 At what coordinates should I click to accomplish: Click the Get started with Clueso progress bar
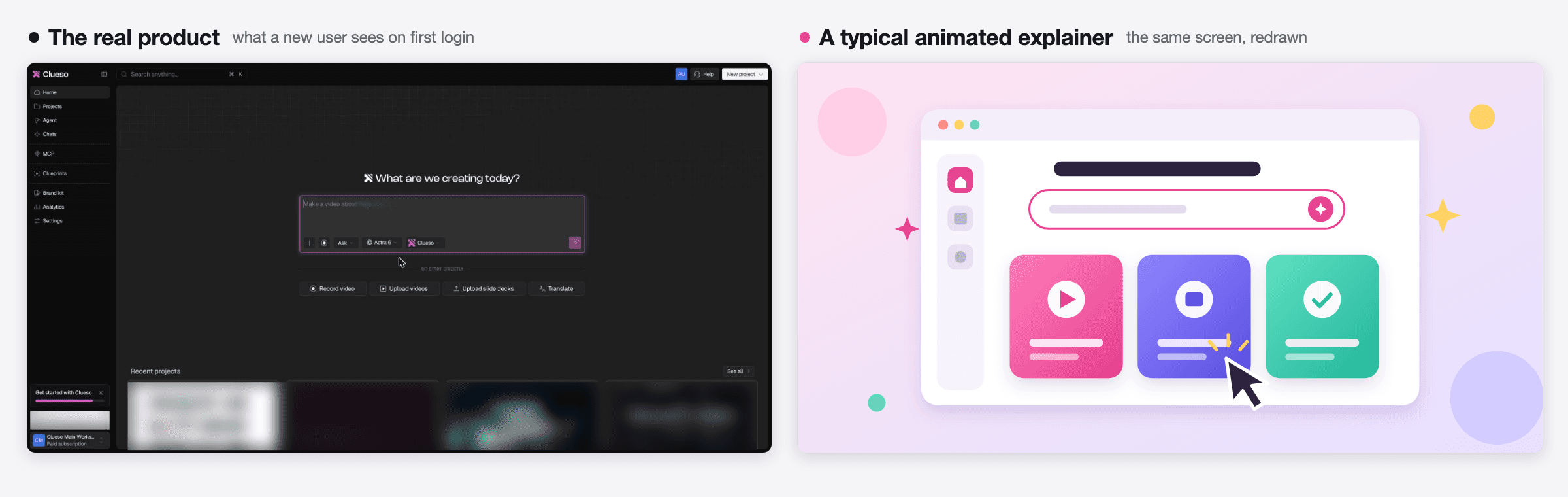(69, 400)
